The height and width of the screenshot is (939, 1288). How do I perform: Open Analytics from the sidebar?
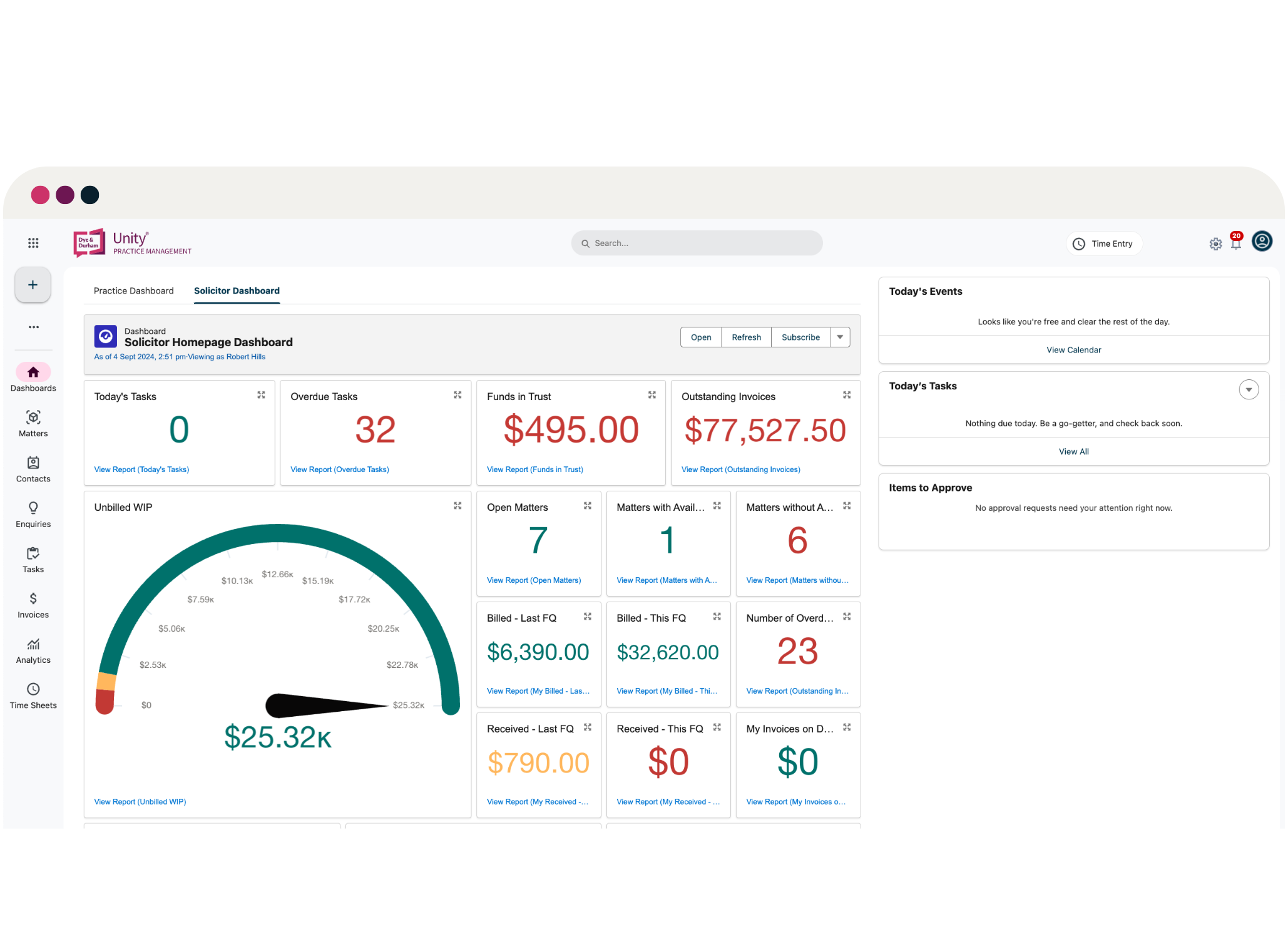[x=33, y=650]
